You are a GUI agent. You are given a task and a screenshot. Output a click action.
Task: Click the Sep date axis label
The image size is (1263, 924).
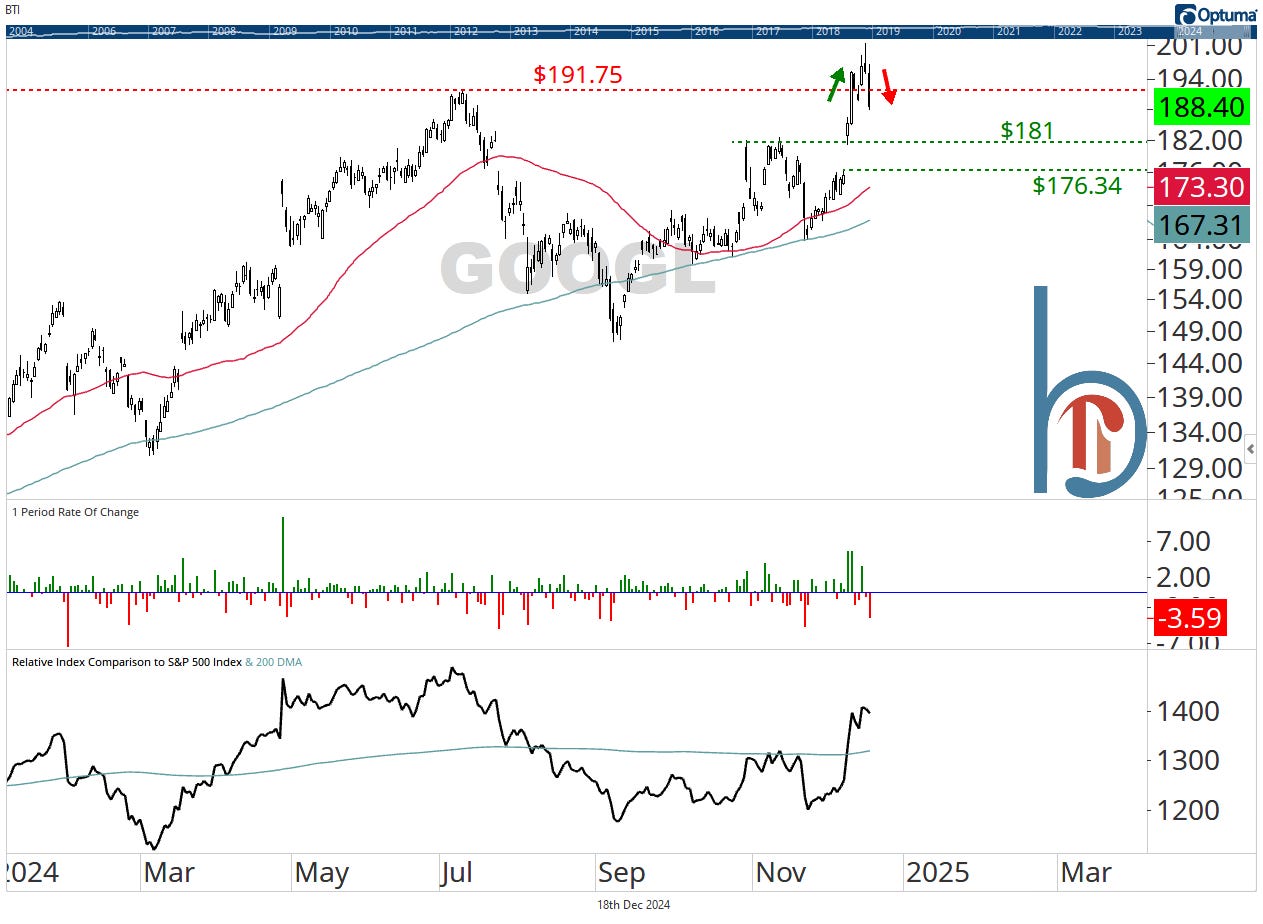[x=623, y=873]
